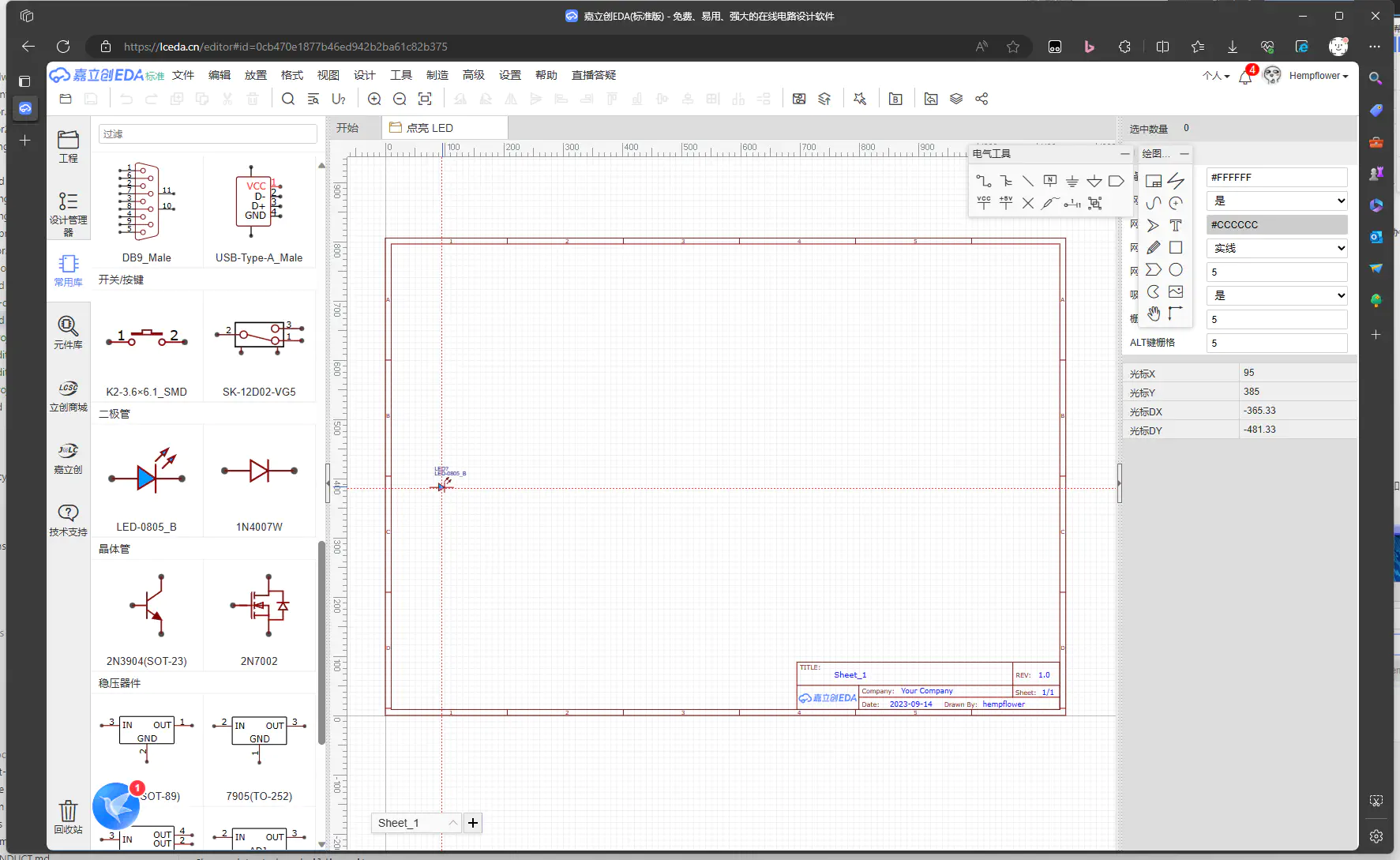Open the component library sidebar panel
This screenshot has height=860, width=1400.
[68, 332]
